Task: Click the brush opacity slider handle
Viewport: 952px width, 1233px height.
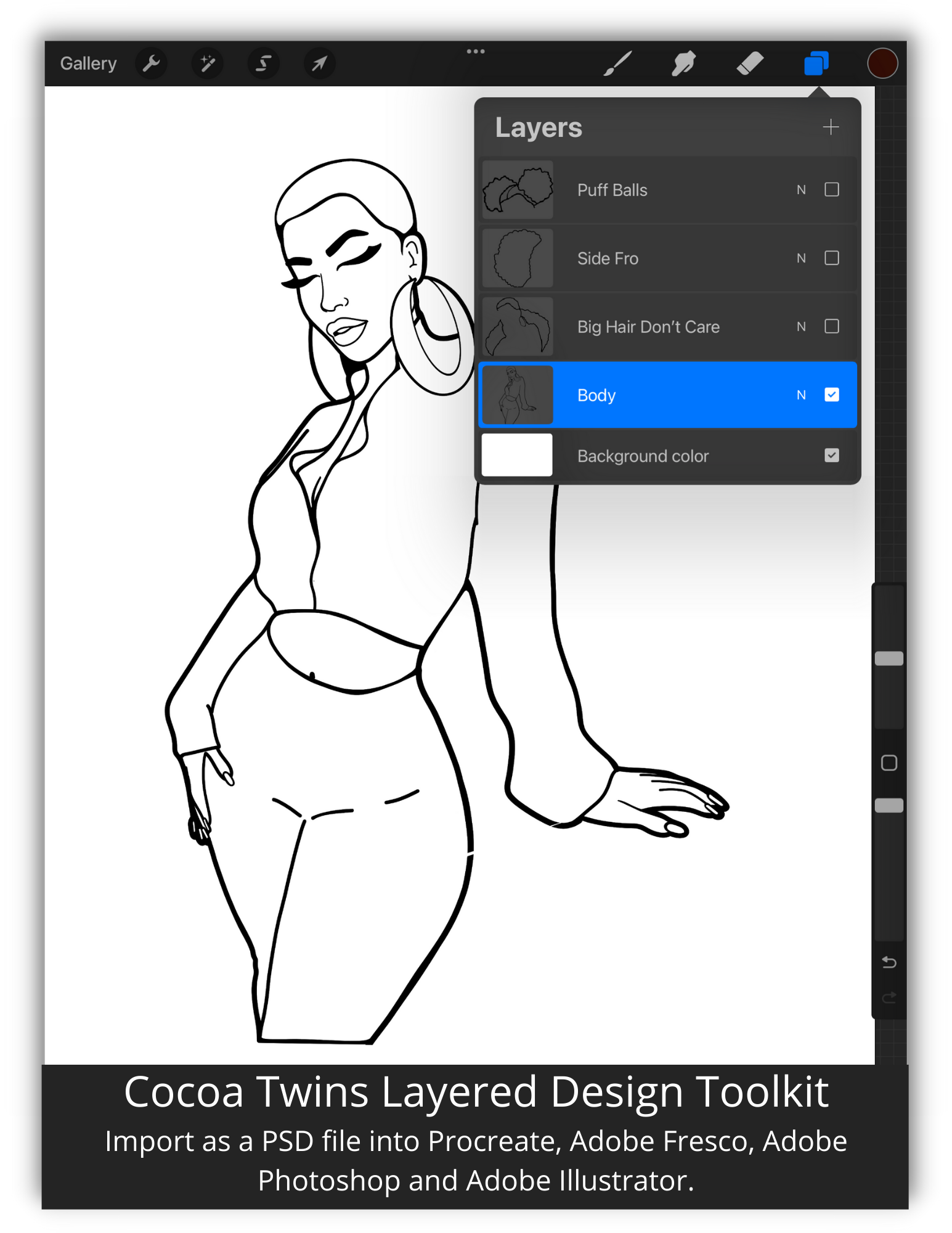Action: coord(889,805)
